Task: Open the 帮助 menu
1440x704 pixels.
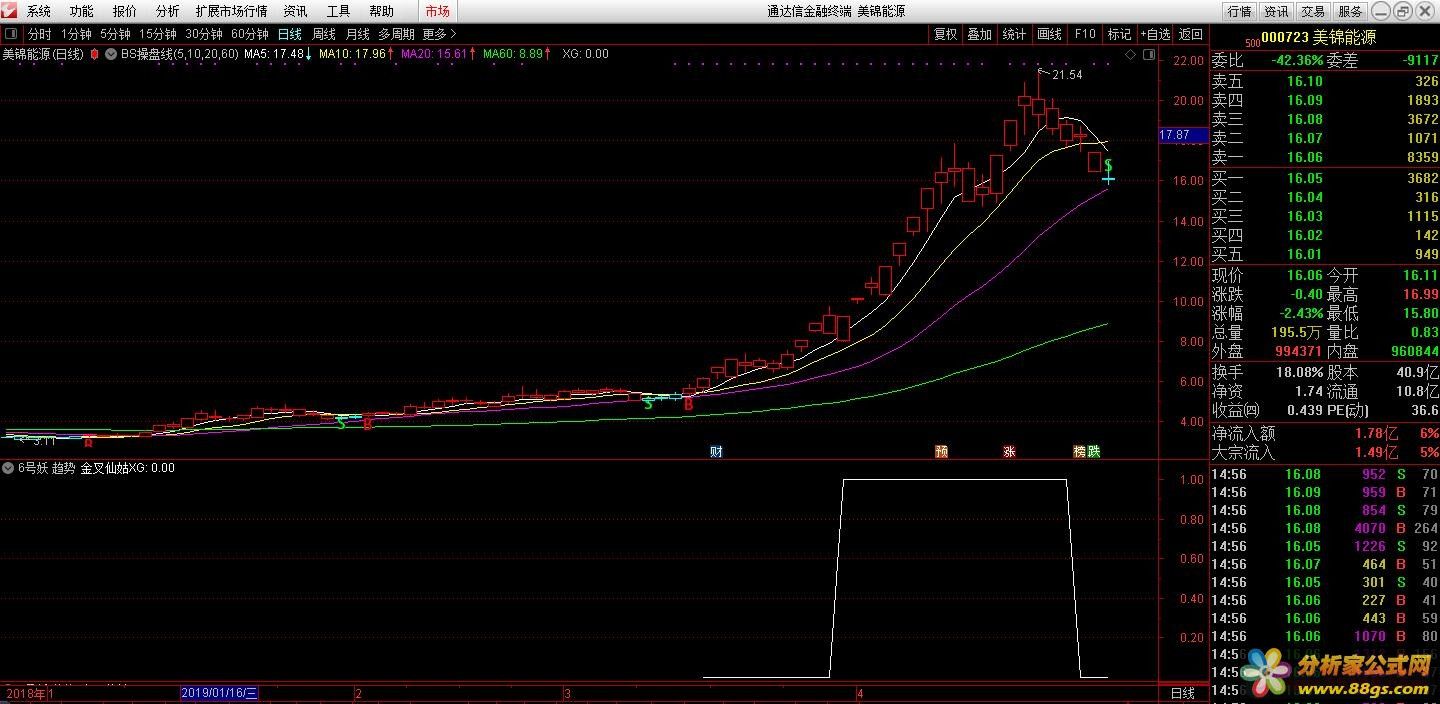Action: [x=382, y=11]
